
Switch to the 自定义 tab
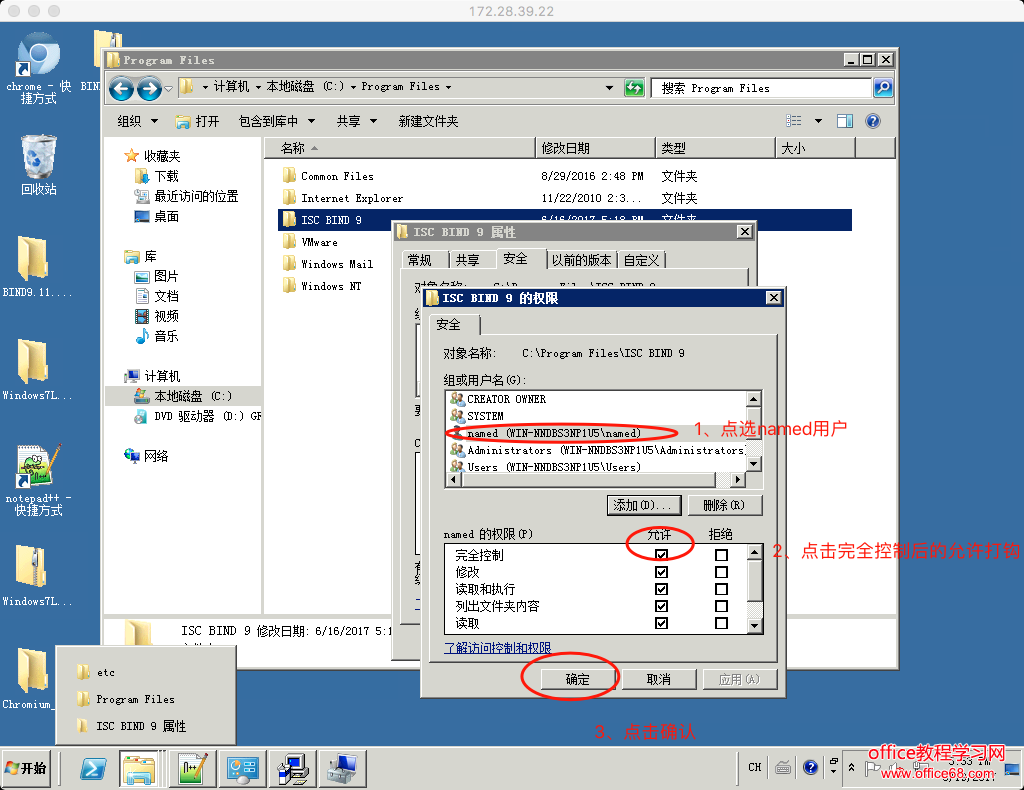pos(641,261)
